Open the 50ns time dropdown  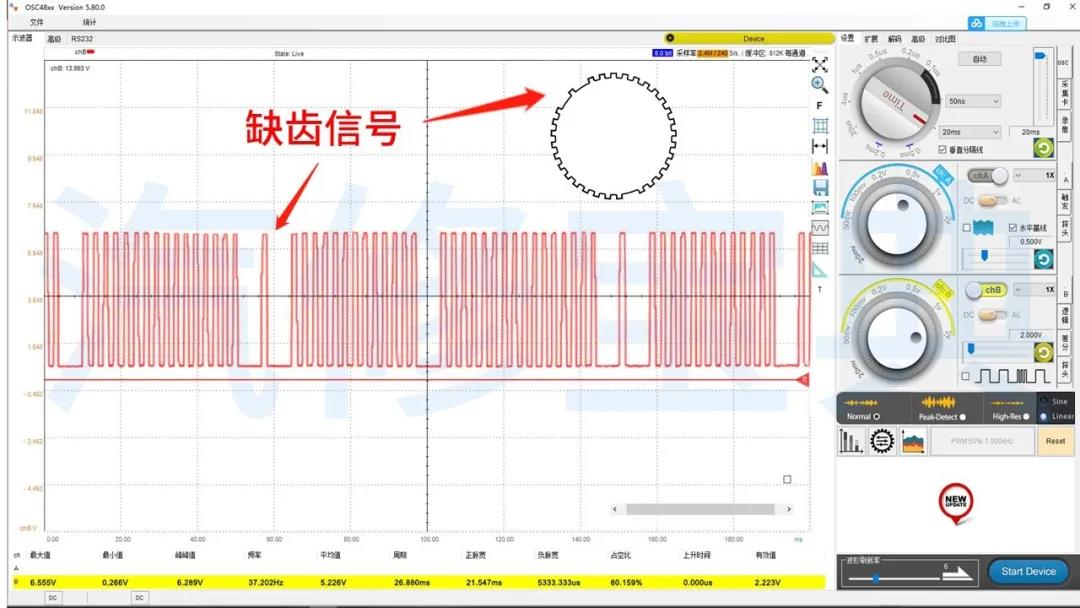point(973,101)
